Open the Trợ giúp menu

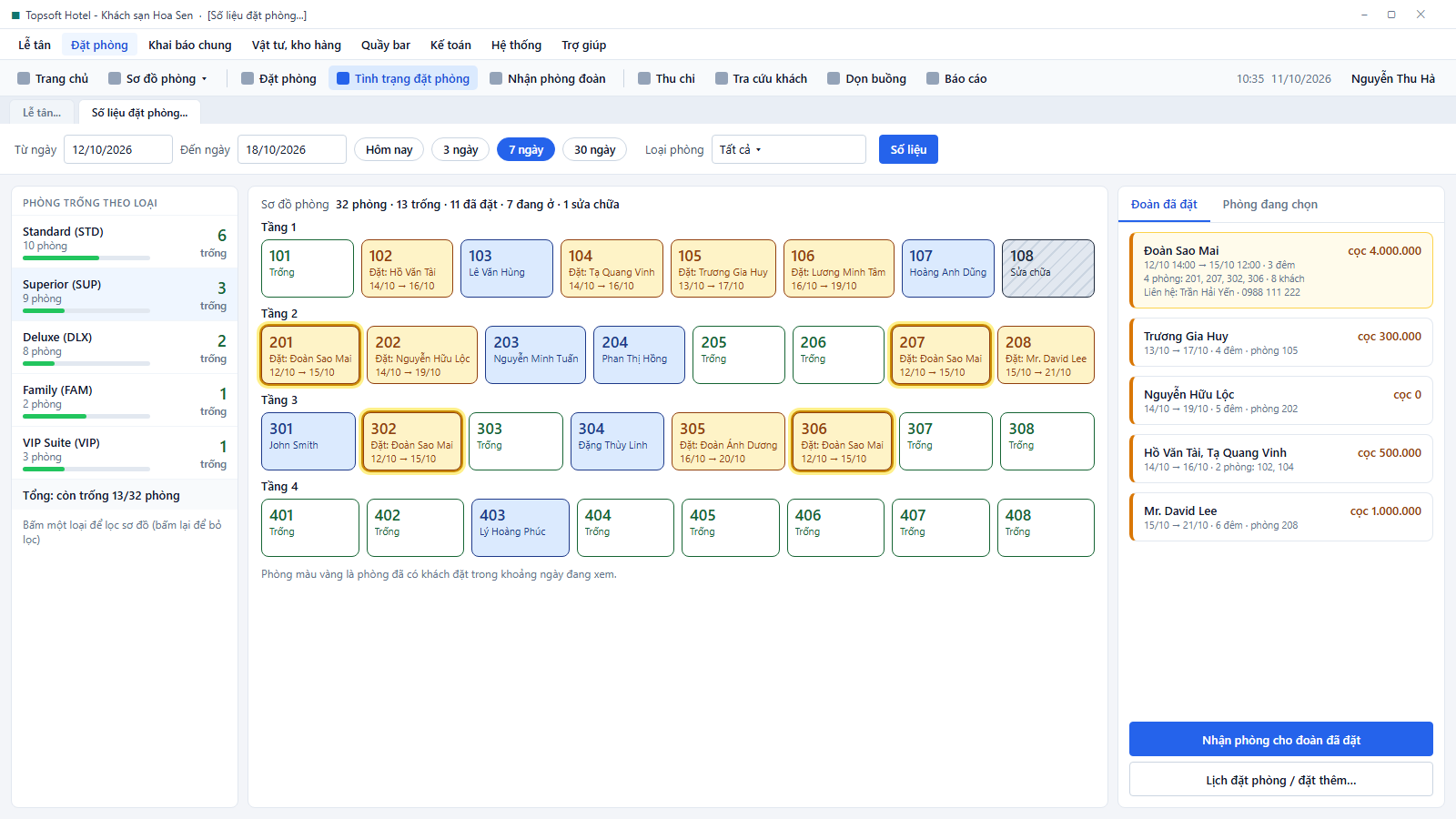click(584, 45)
